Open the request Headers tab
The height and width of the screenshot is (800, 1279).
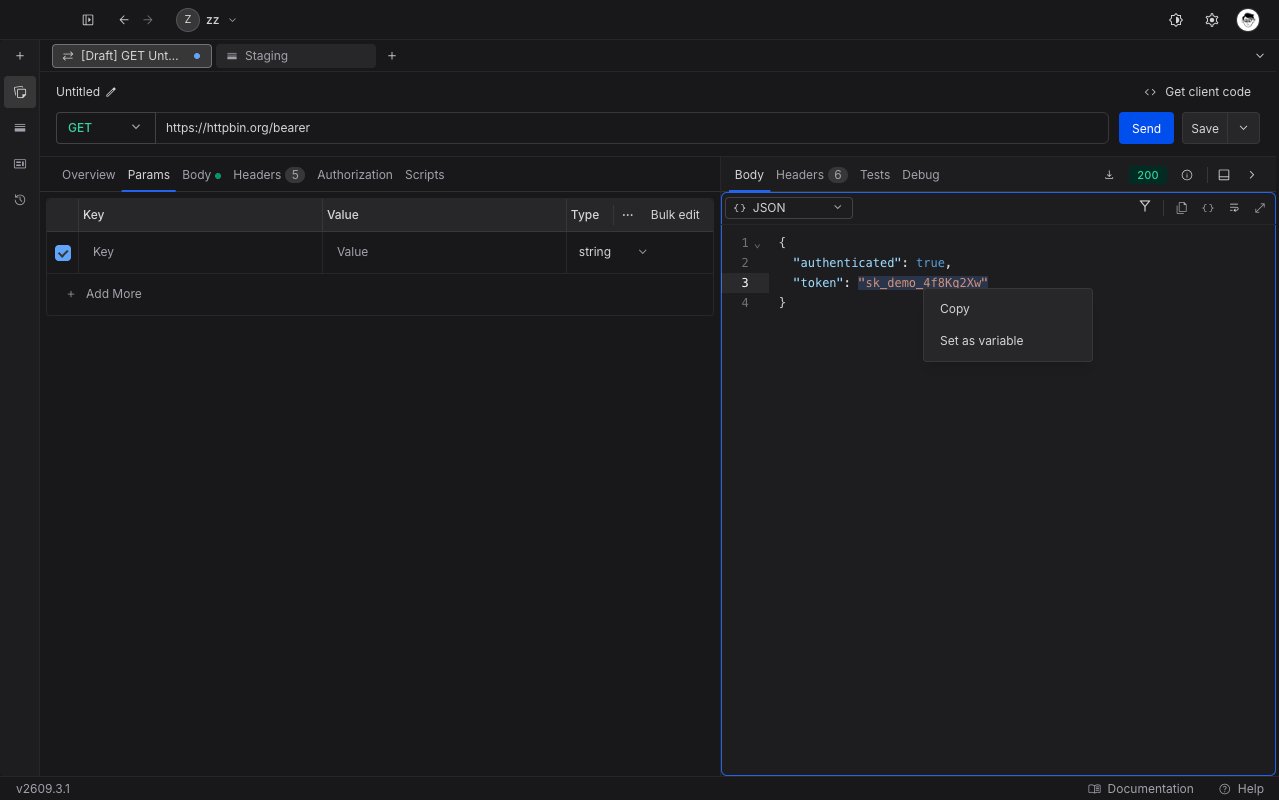click(x=268, y=175)
